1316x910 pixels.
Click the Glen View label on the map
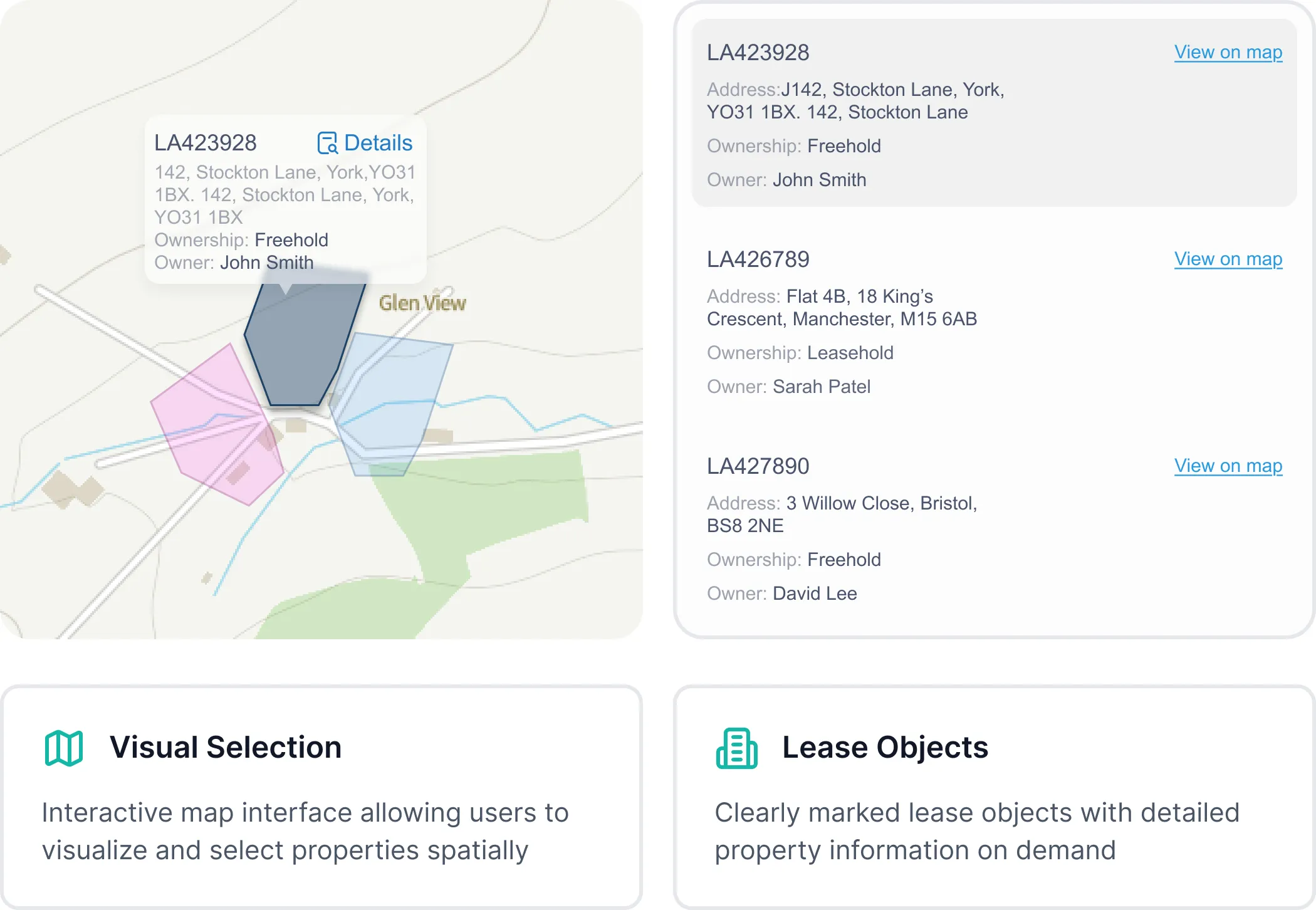(x=422, y=303)
